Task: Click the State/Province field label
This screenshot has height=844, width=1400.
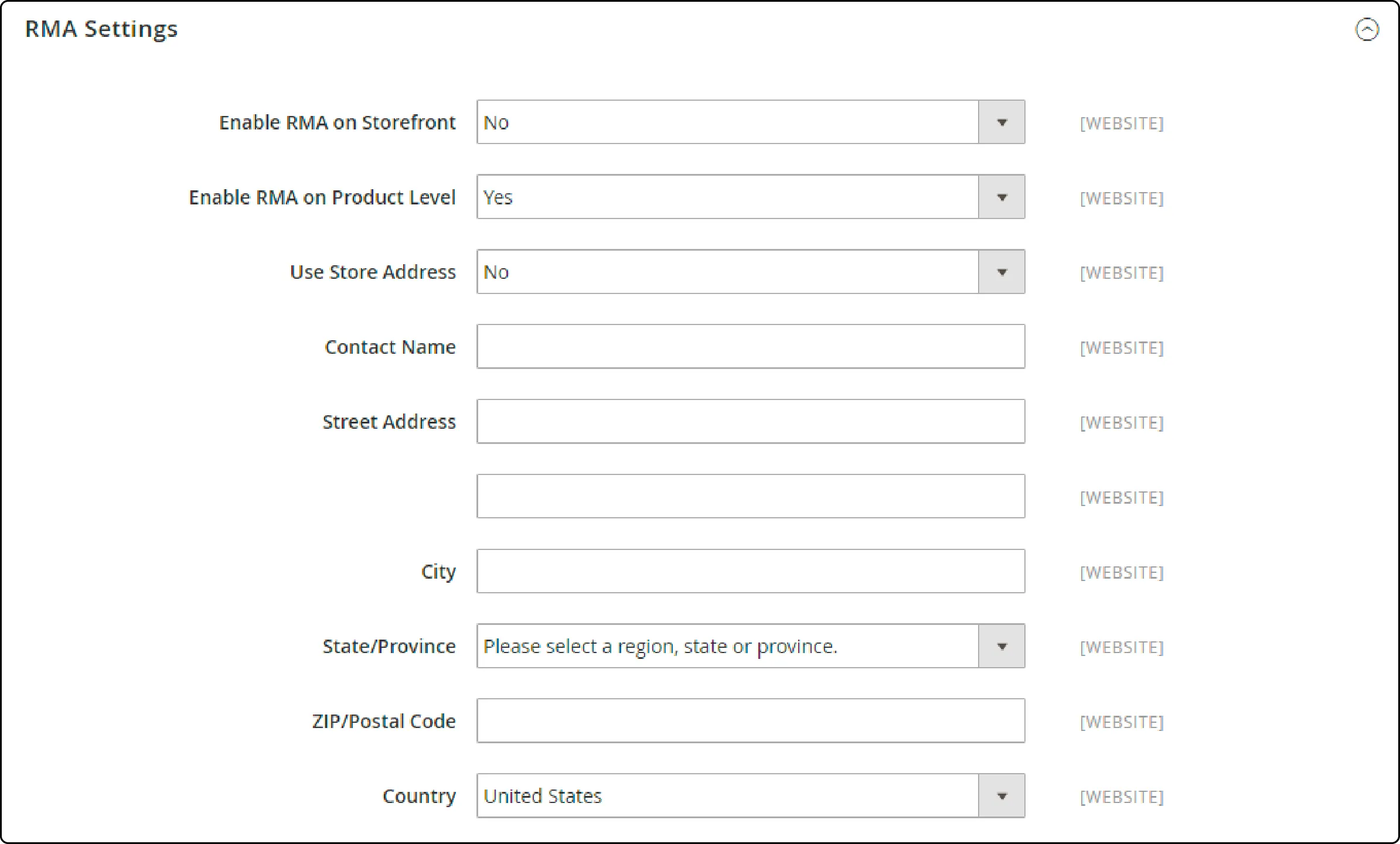Action: [389, 647]
